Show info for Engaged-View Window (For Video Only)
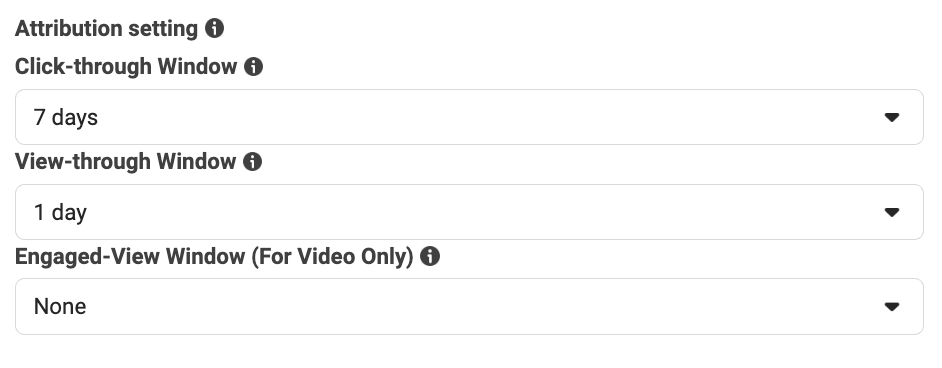Viewport: 942px width, 368px height. coord(430,256)
